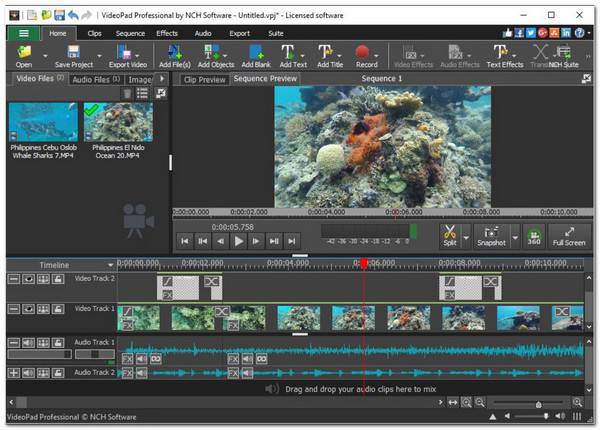Jump to the start of the sequence
The width and height of the screenshot is (600, 430).
[x=185, y=241]
